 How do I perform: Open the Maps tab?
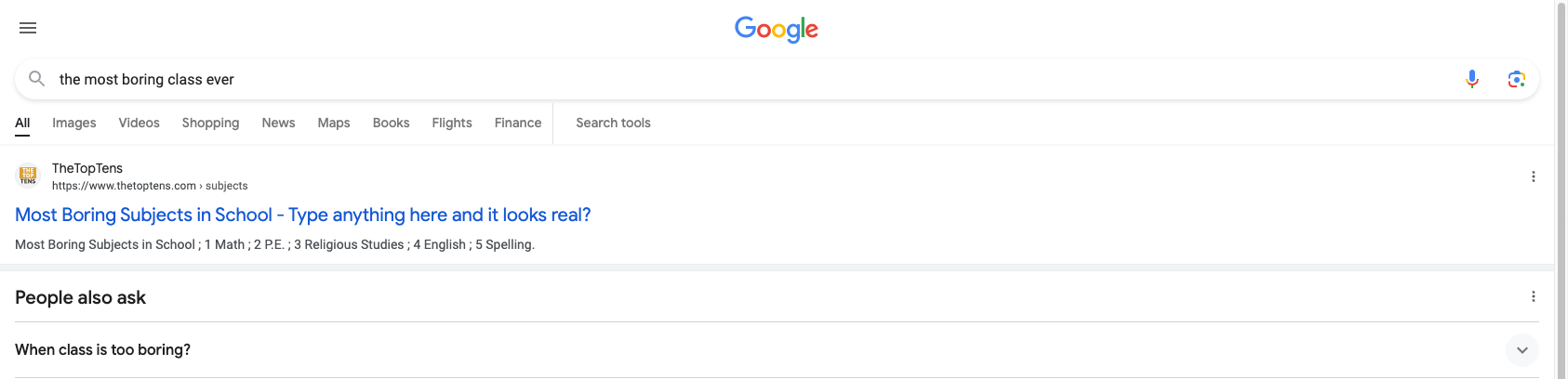pyautogui.click(x=334, y=123)
